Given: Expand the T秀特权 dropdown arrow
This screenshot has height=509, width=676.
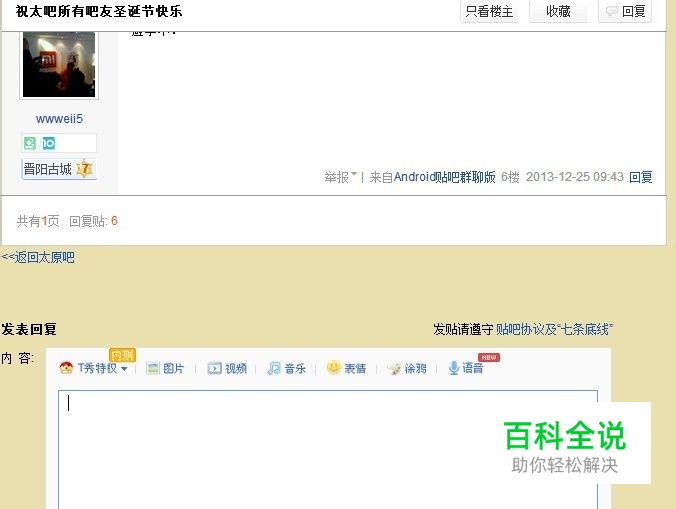Looking at the screenshot, I should pyautogui.click(x=125, y=369).
